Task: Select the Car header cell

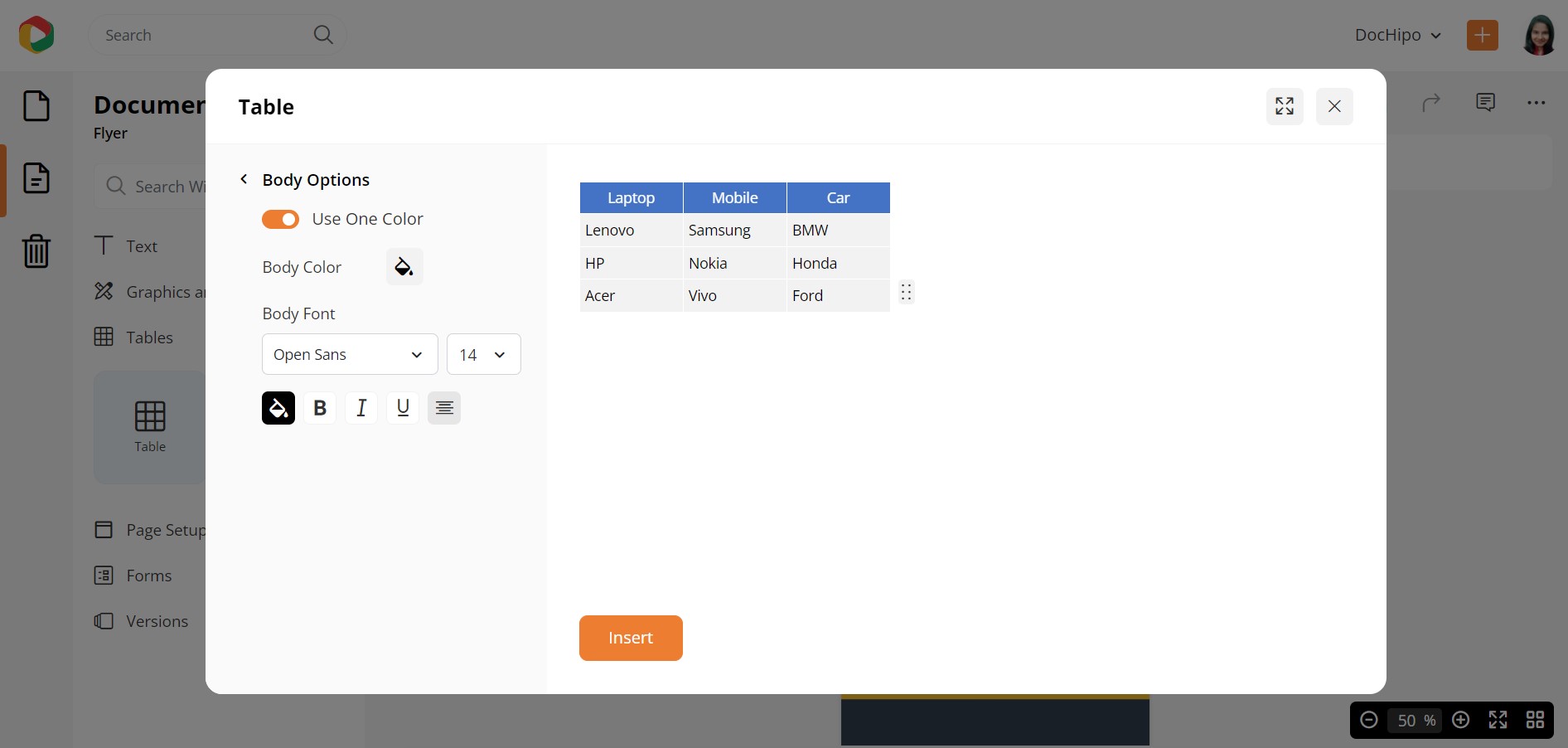Action: tap(839, 198)
